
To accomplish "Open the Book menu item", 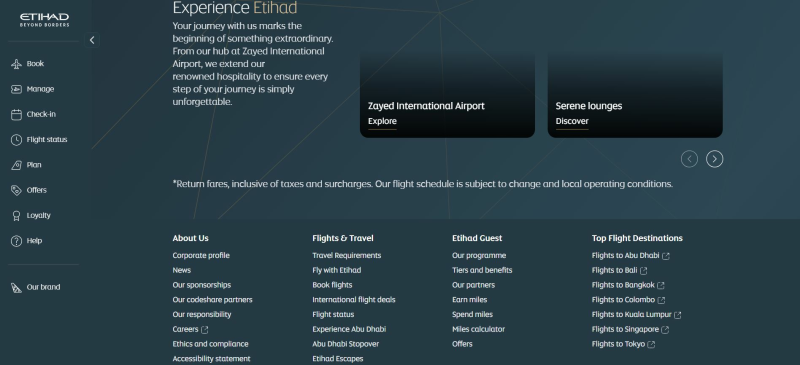I will coord(35,64).
